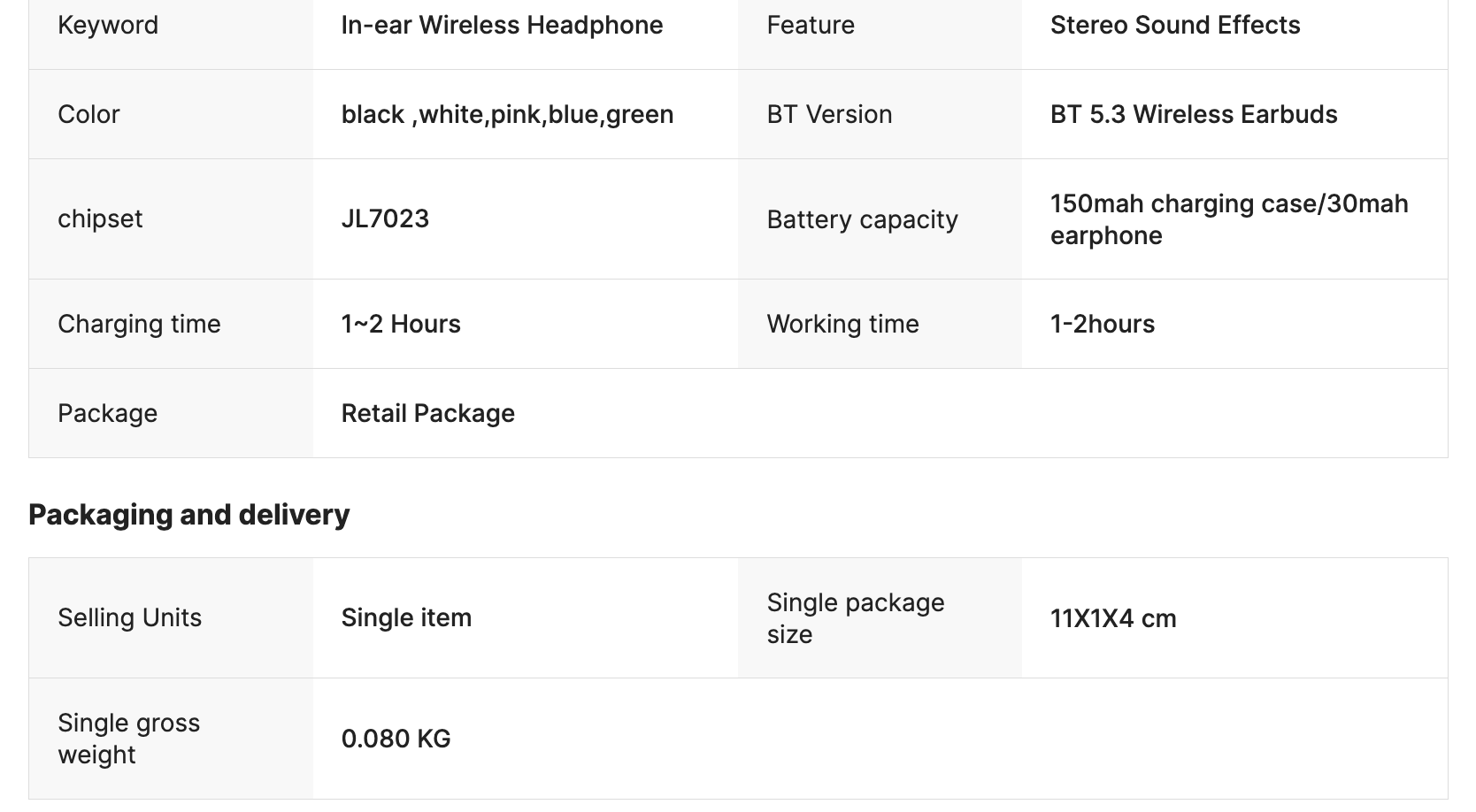
Task: Select the "Charging time" label
Action: [x=139, y=324]
